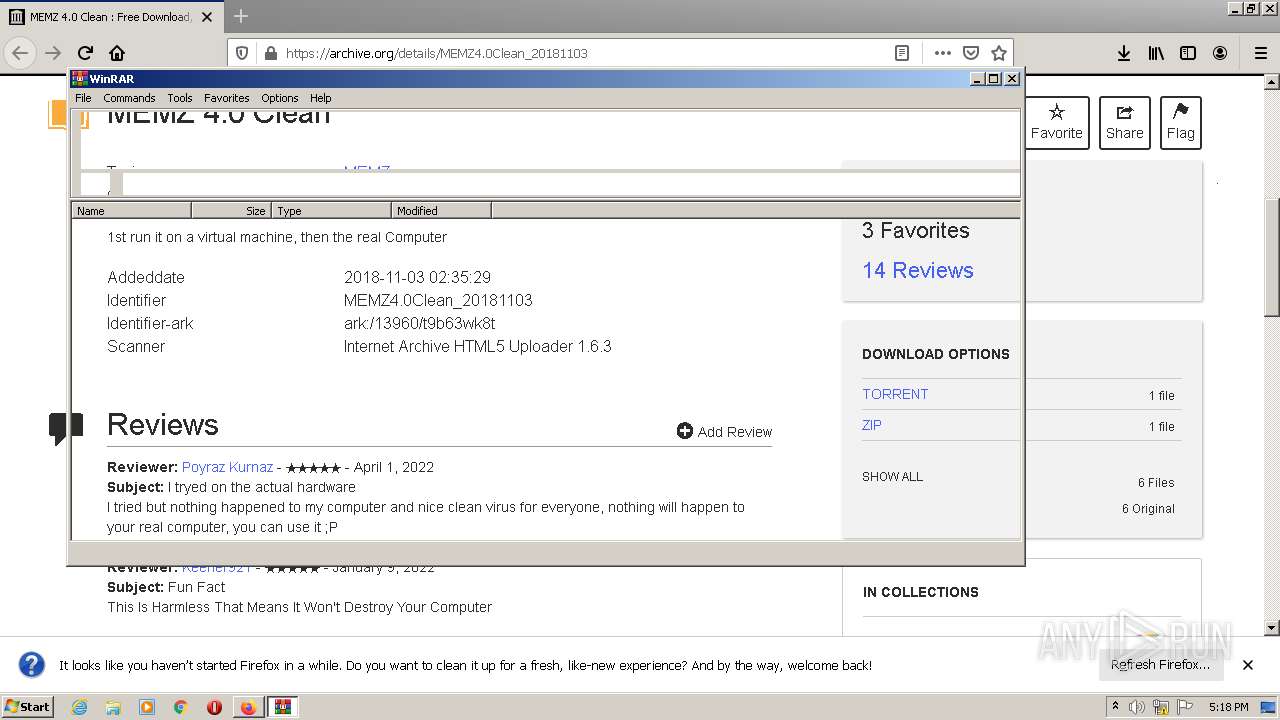Open WinRAR Options menu
This screenshot has width=1280, height=720.
(x=280, y=98)
